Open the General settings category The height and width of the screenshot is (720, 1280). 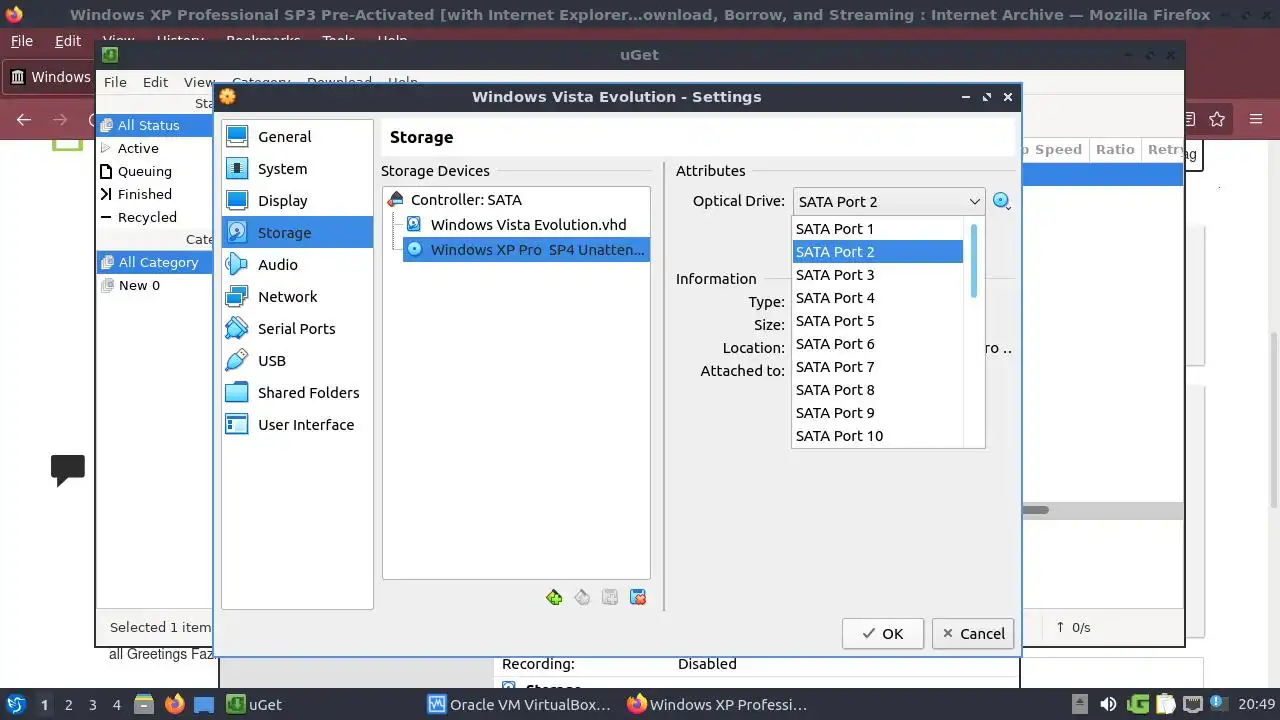297,137
